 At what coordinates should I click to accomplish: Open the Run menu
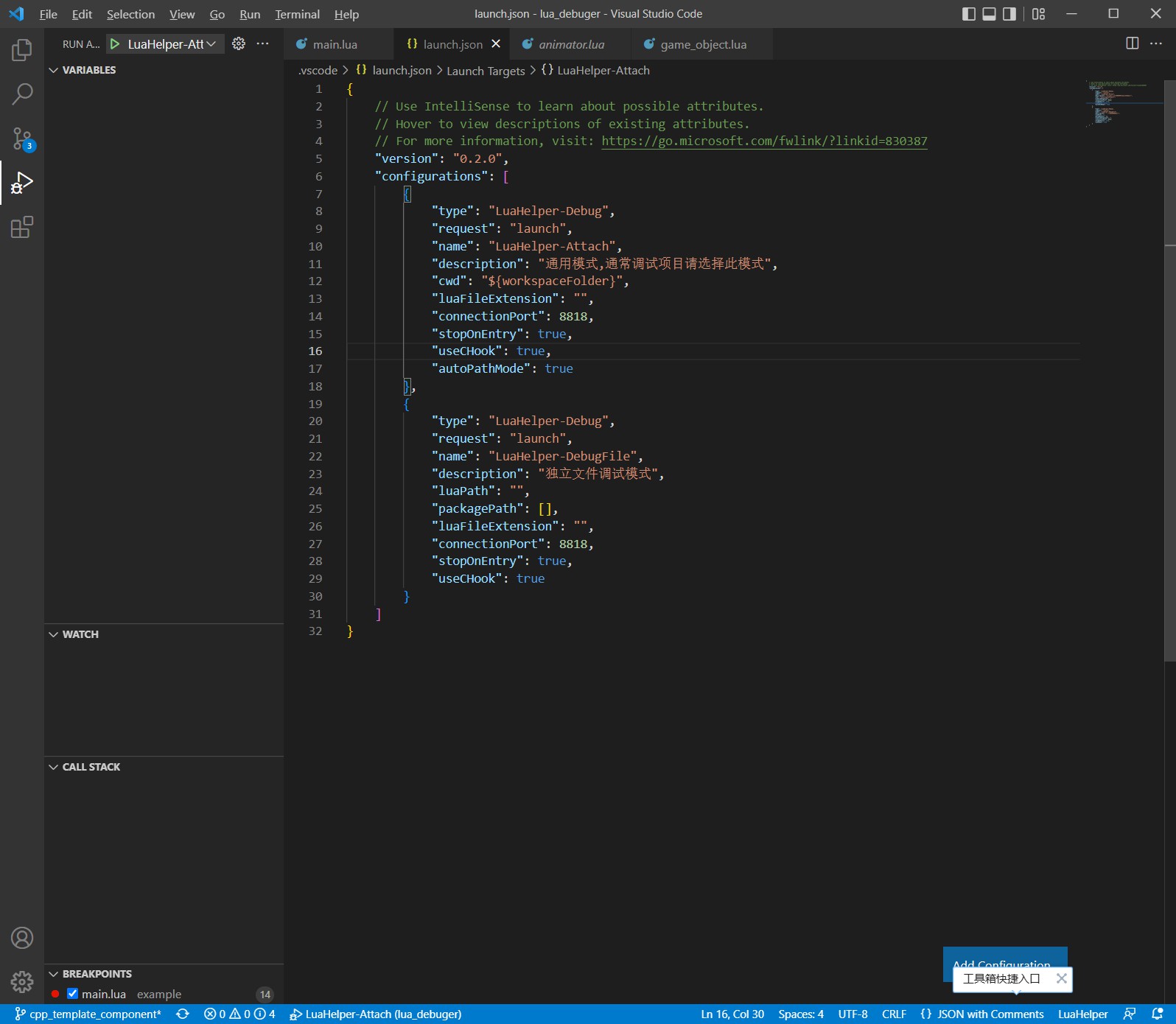click(x=250, y=14)
